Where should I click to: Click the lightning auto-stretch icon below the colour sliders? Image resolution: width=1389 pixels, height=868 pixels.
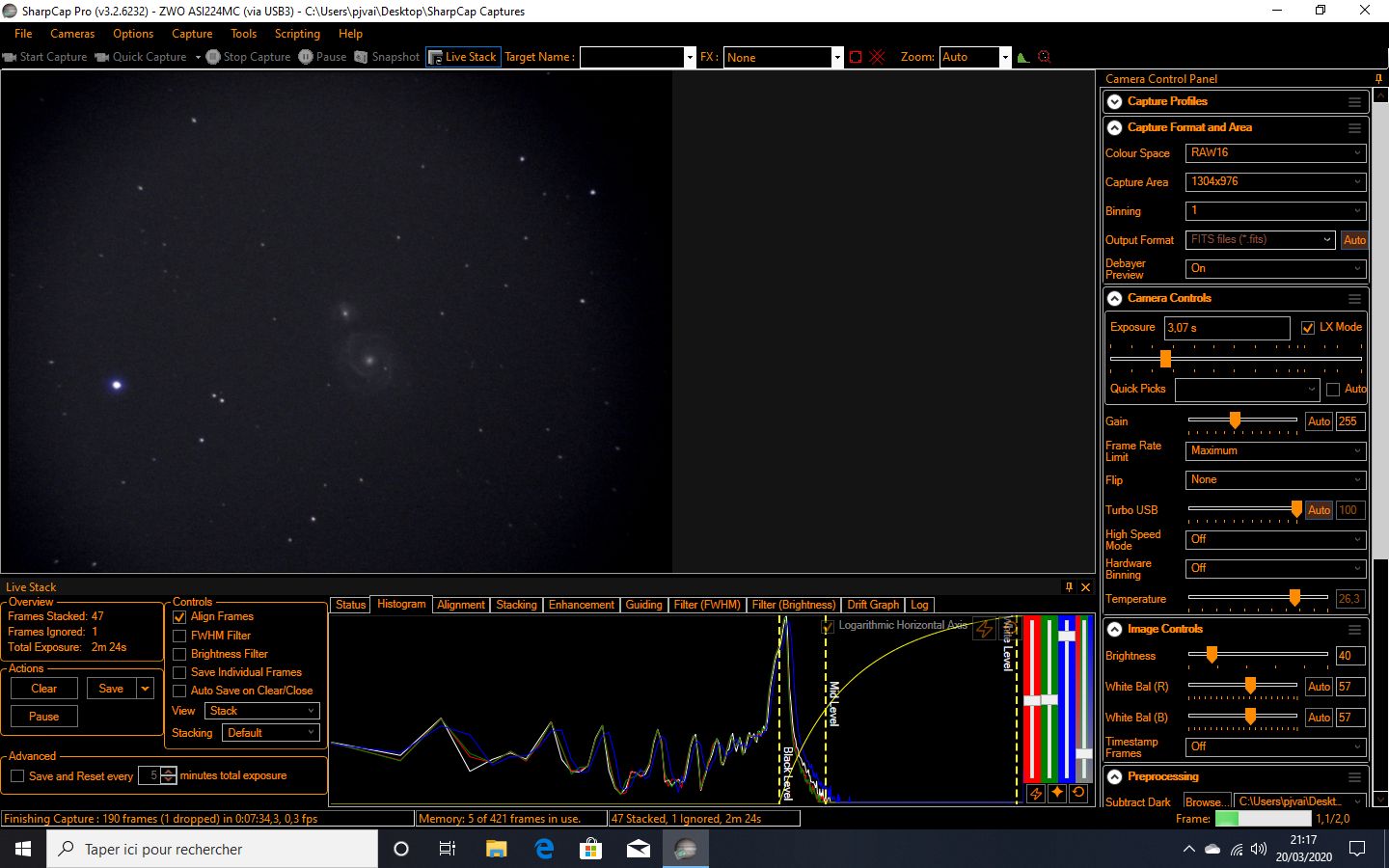coord(1035,793)
